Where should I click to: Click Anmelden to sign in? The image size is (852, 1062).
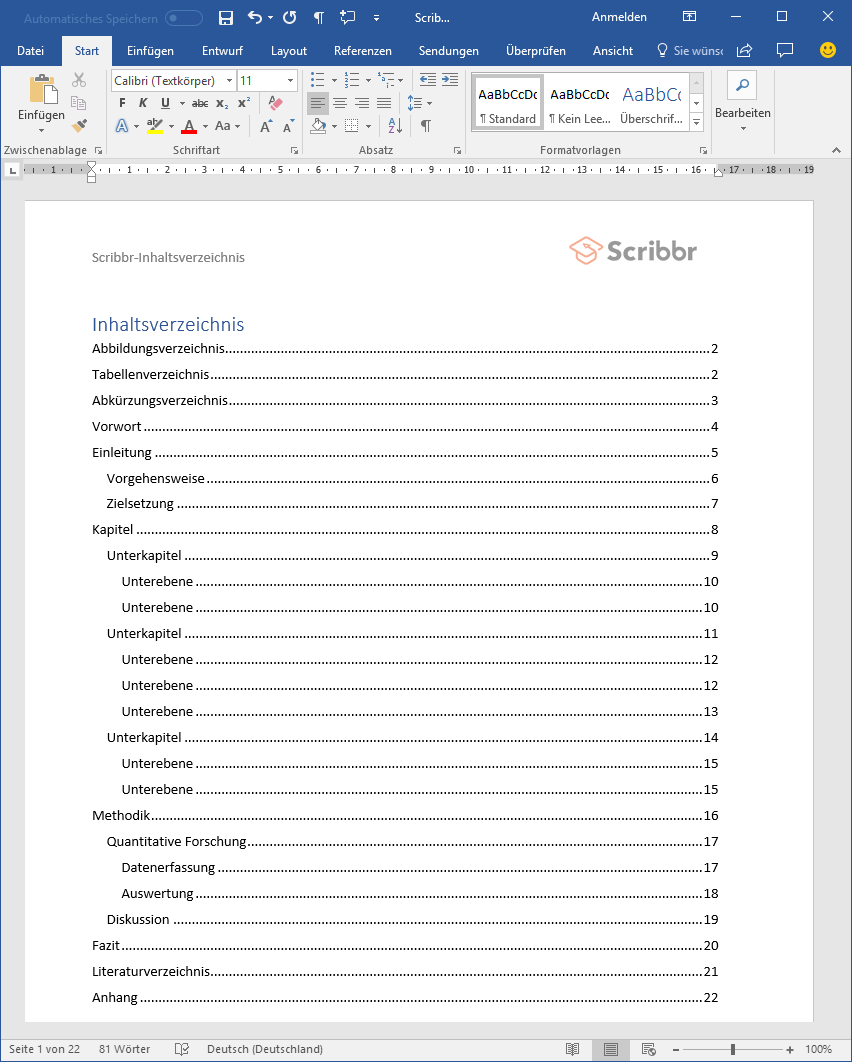point(619,17)
